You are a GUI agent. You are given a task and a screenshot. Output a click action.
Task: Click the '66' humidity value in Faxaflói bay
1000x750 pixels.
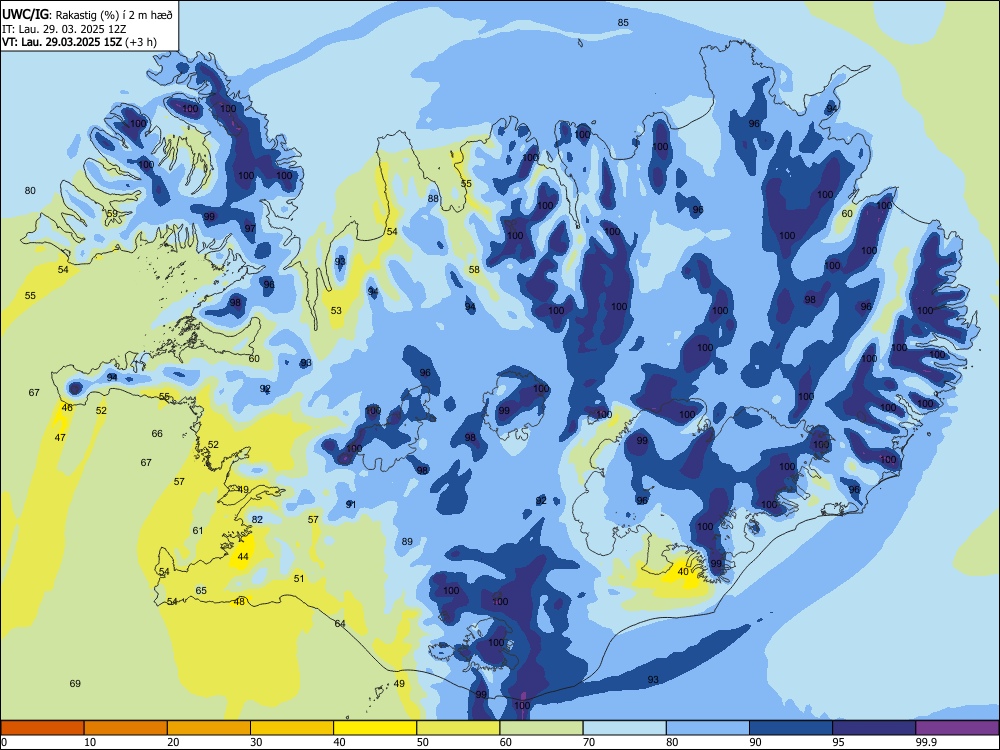coord(157,434)
